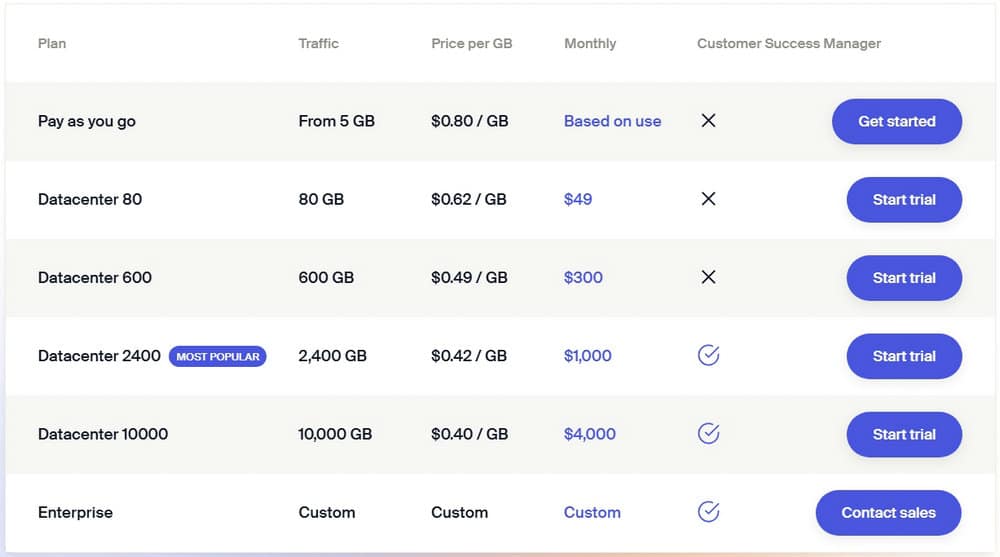
Task: Select the 'Datacenter 10000' plan name
Action: tap(103, 434)
